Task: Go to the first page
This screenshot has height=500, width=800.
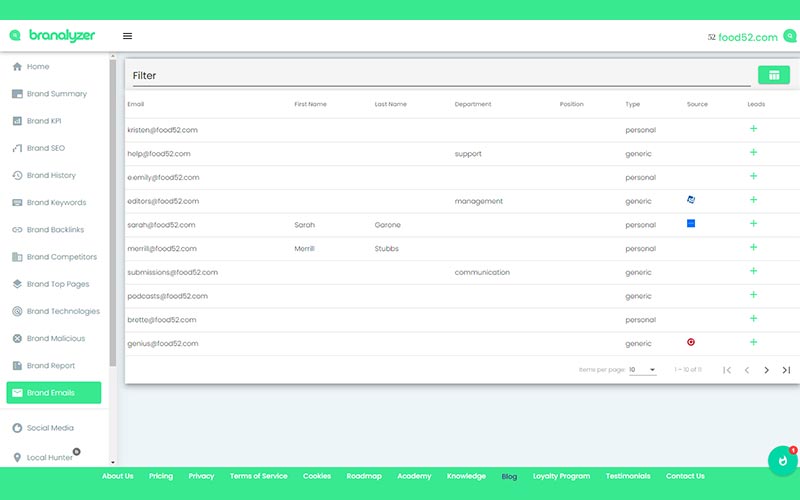Action: tap(727, 370)
